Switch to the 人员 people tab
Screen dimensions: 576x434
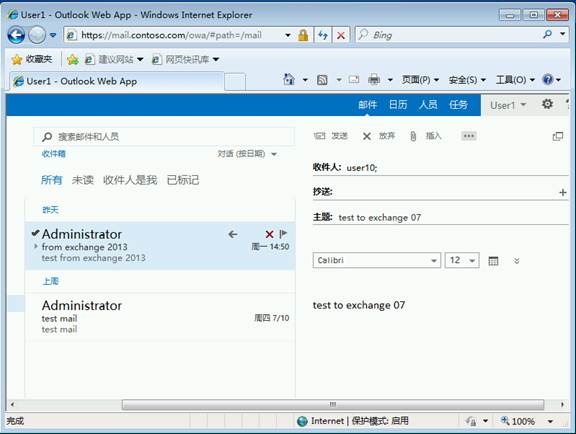pos(428,105)
